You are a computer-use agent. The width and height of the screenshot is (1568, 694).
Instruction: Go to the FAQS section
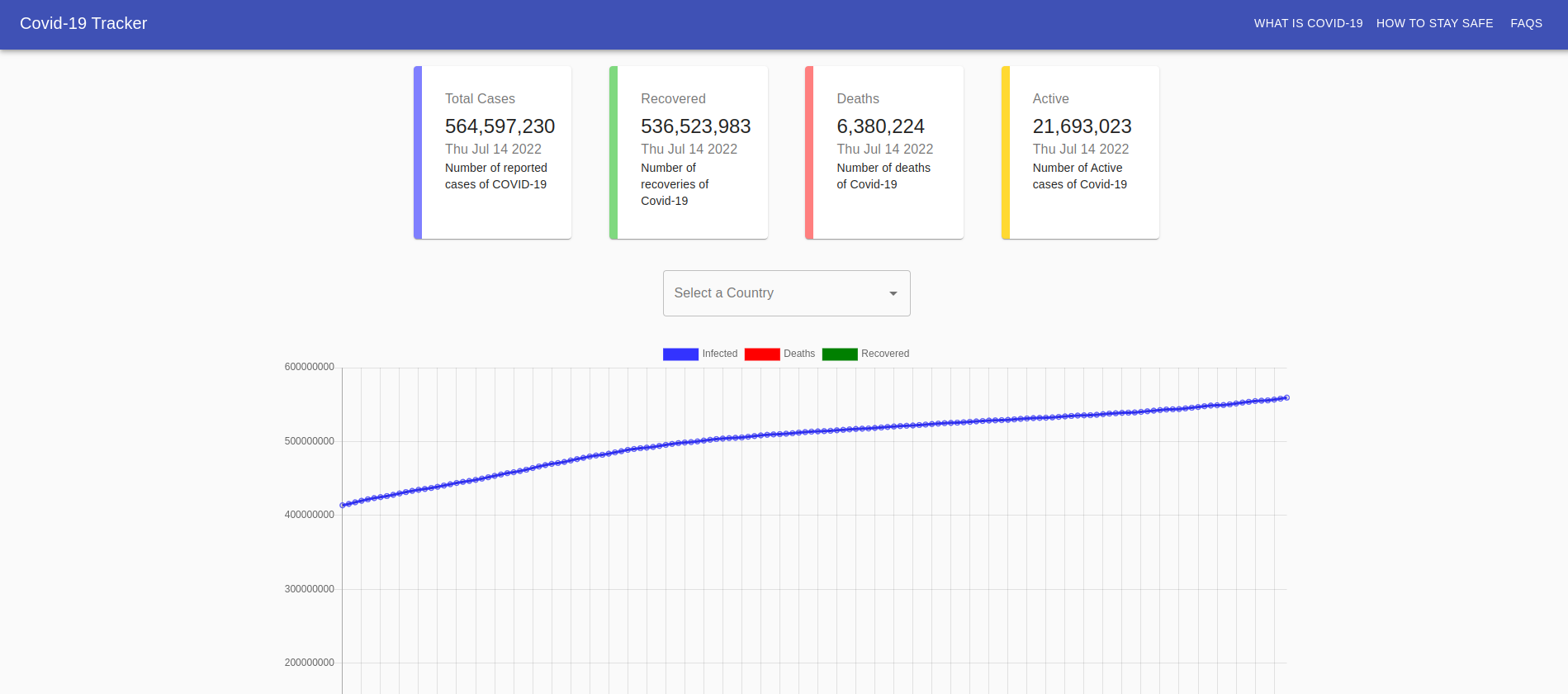[1526, 23]
